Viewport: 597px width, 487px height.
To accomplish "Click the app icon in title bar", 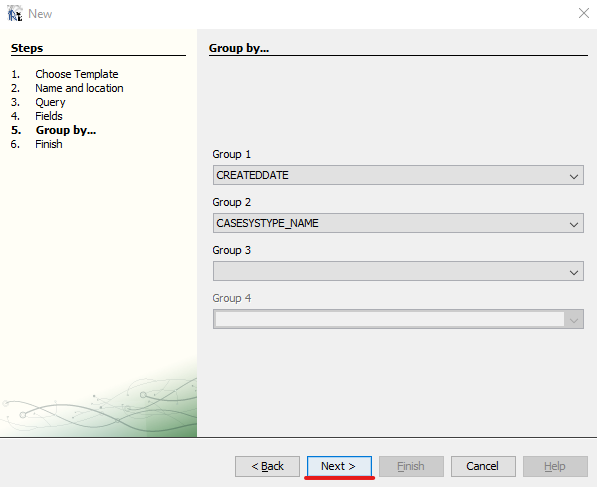I will pos(15,13).
